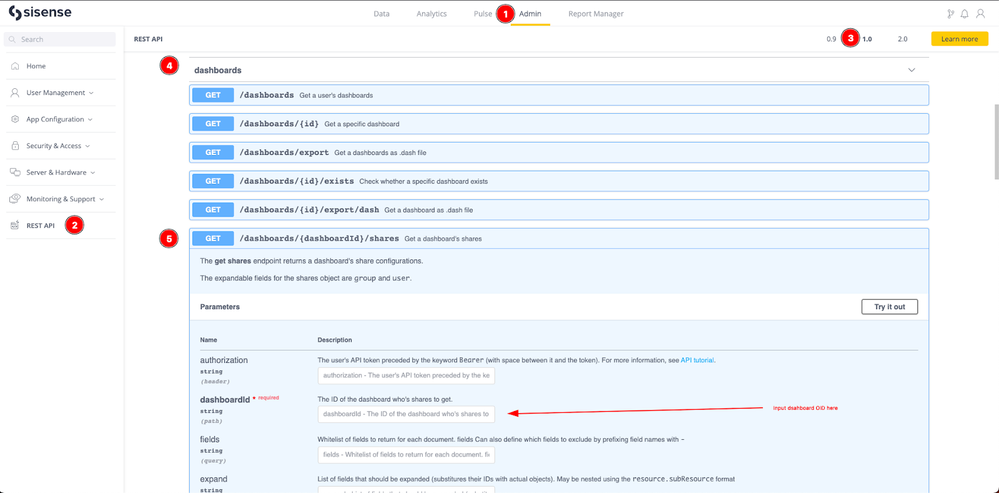Switch to the Analytics tab
Viewport: 999px width, 493px height.
click(x=431, y=14)
